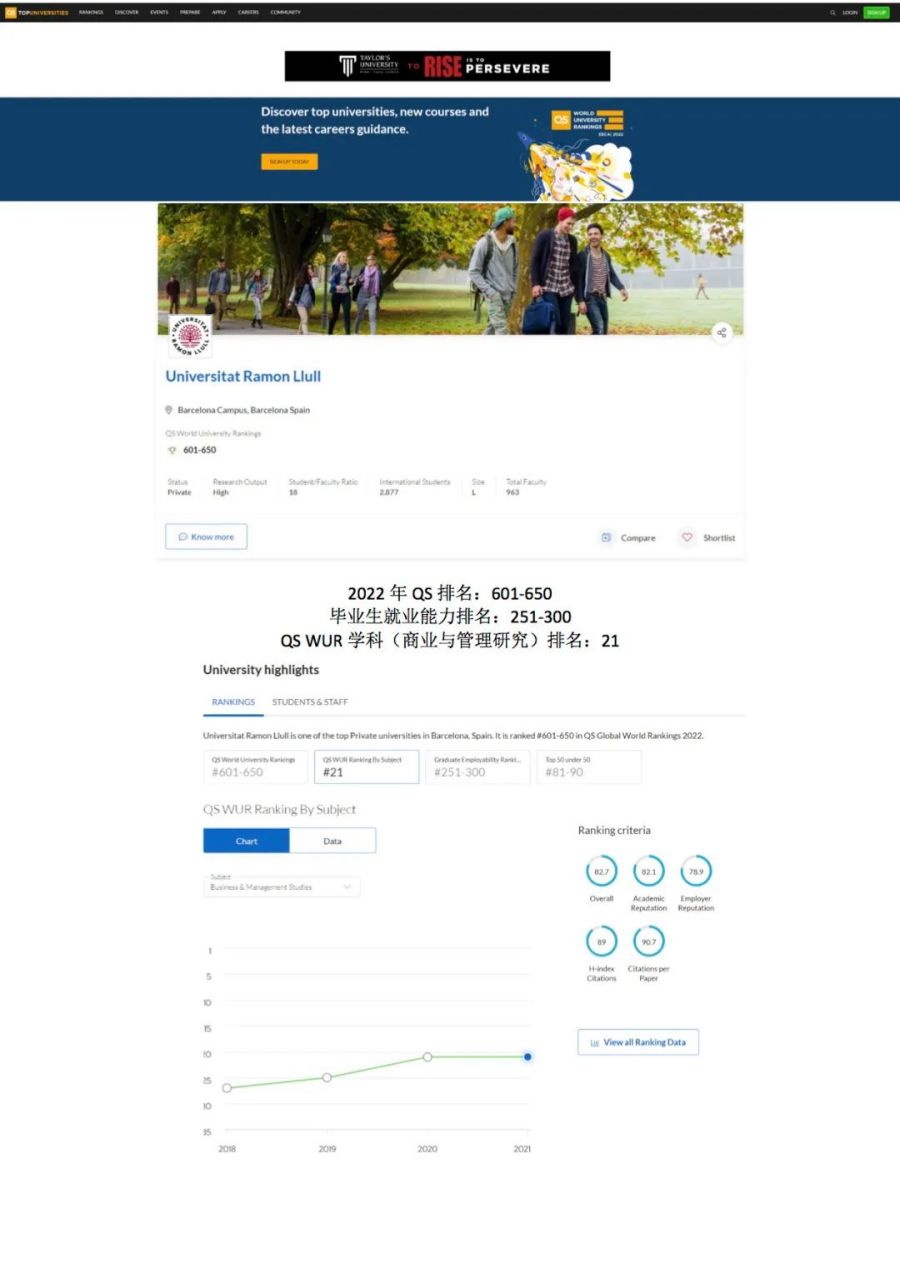The height and width of the screenshot is (1273, 900).
Task: Click the Universitat Ramon Llull title
Action: [243, 376]
